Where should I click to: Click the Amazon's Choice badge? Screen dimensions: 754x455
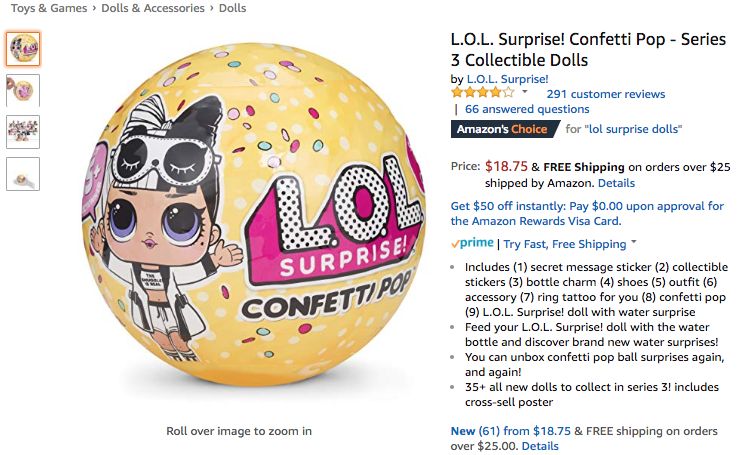pyautogui.click(x=503, y=129)
